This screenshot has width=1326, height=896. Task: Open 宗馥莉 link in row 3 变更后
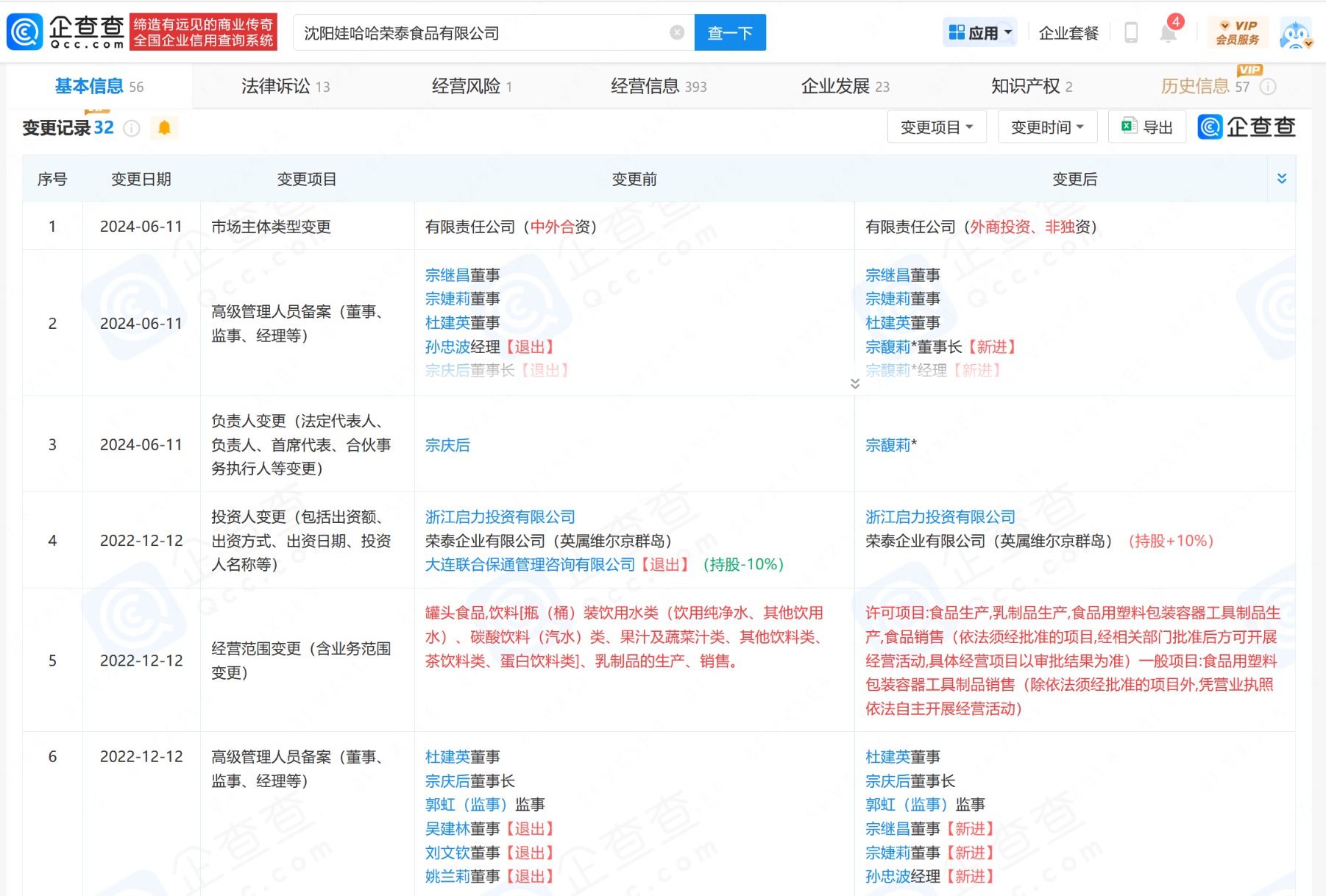click(887, 445)
